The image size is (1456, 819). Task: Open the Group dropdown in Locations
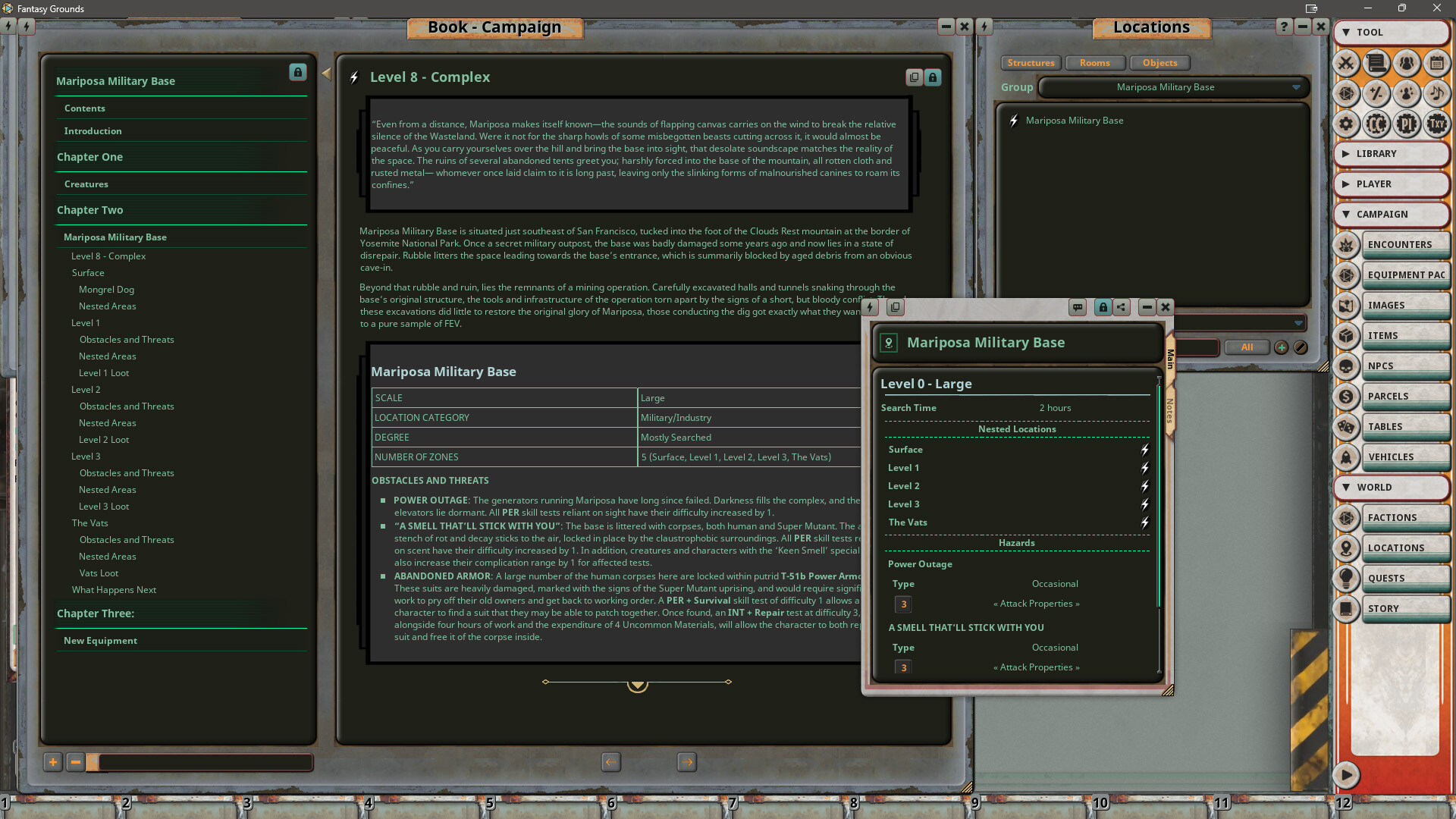tap(1296, 87)
